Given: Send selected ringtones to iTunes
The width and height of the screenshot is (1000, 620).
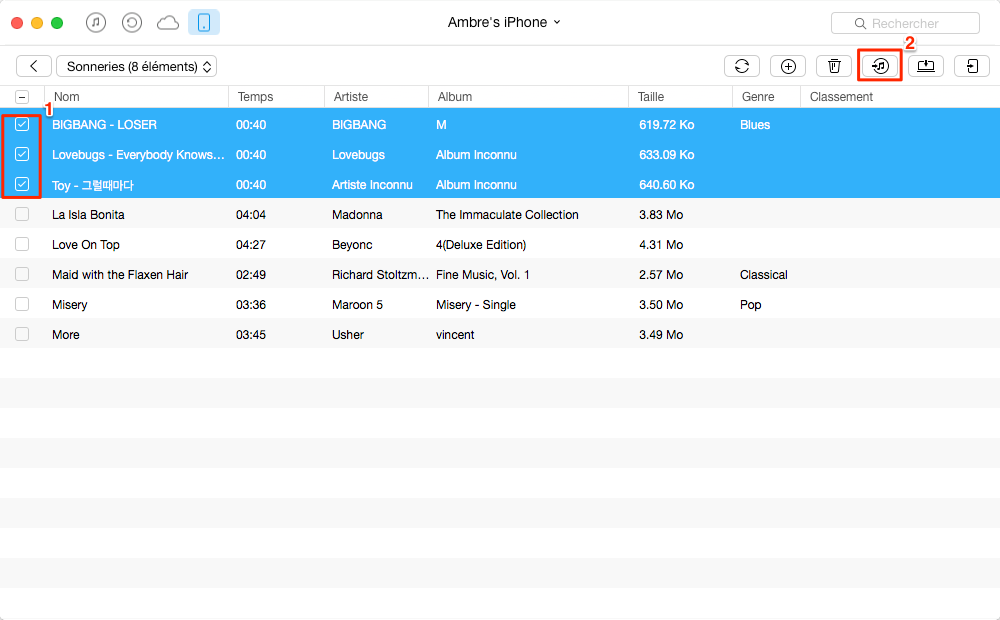Looking at the screenshot, I should click(x=880, y=66).
